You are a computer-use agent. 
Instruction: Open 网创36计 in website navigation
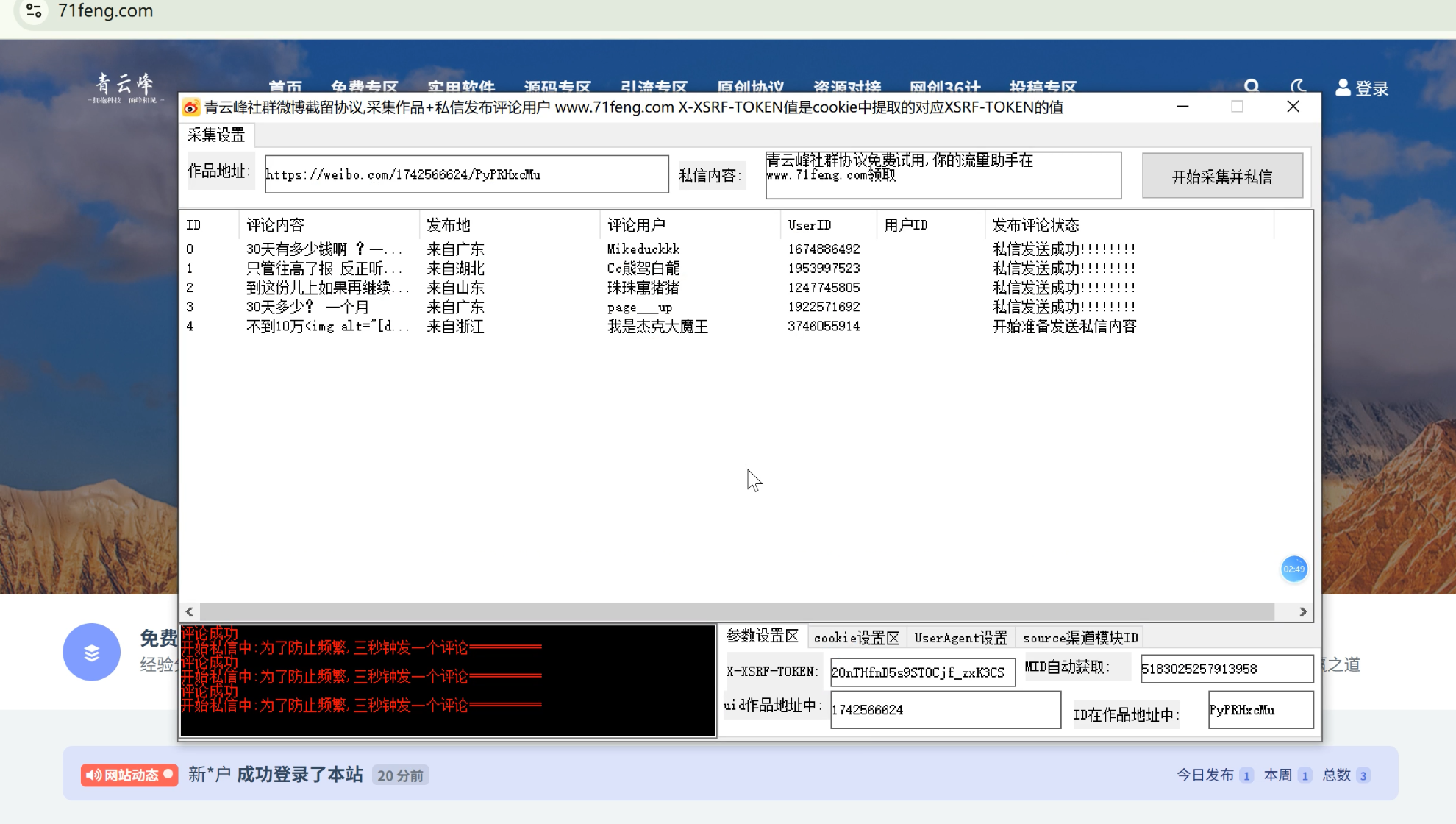point(945,87)
